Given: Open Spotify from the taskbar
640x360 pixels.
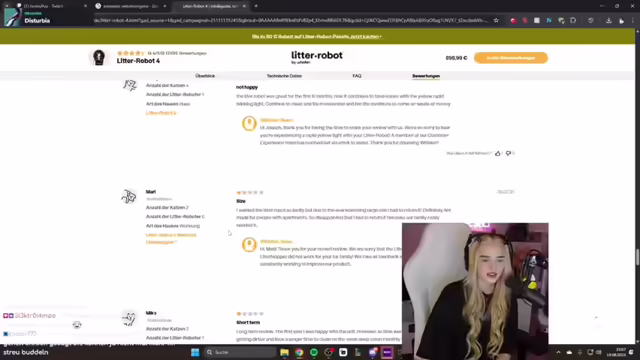Looking at the screenshot, I should click(314, 352).
